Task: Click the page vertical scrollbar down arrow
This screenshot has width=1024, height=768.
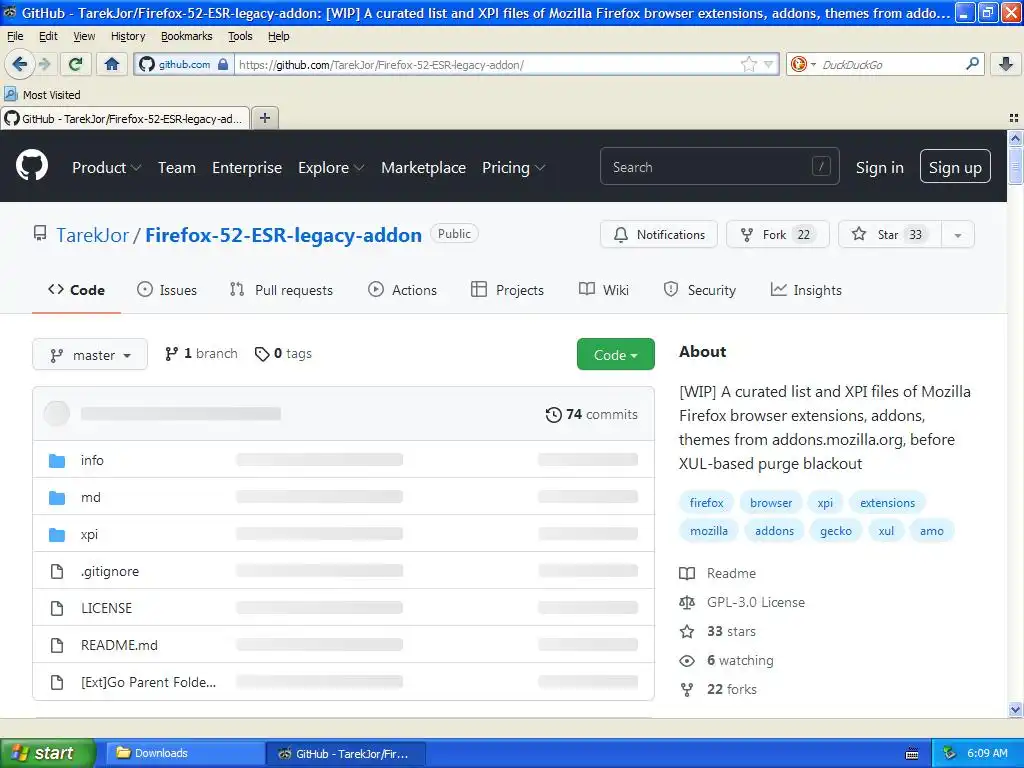Action: pyautogui.click(x=1015, y=710)
